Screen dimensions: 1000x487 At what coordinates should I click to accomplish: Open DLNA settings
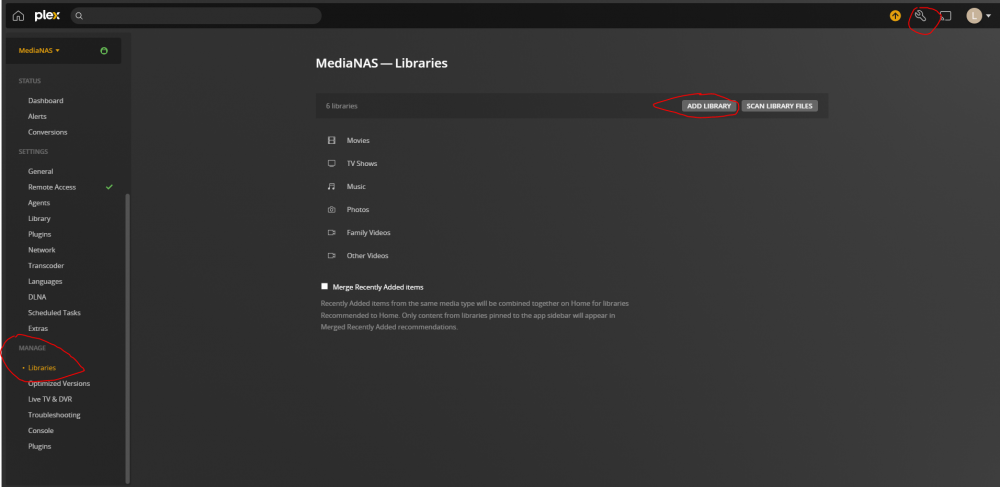(37, 297)
